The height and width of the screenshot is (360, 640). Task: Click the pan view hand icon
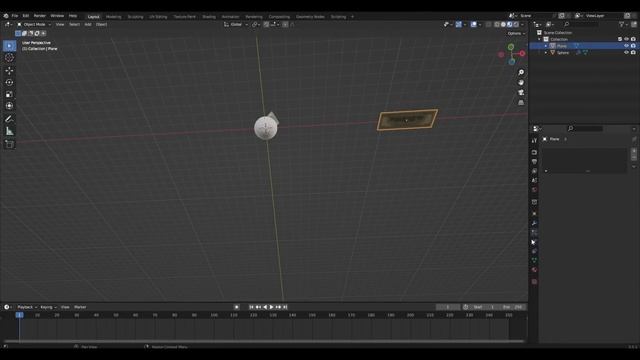521,82
